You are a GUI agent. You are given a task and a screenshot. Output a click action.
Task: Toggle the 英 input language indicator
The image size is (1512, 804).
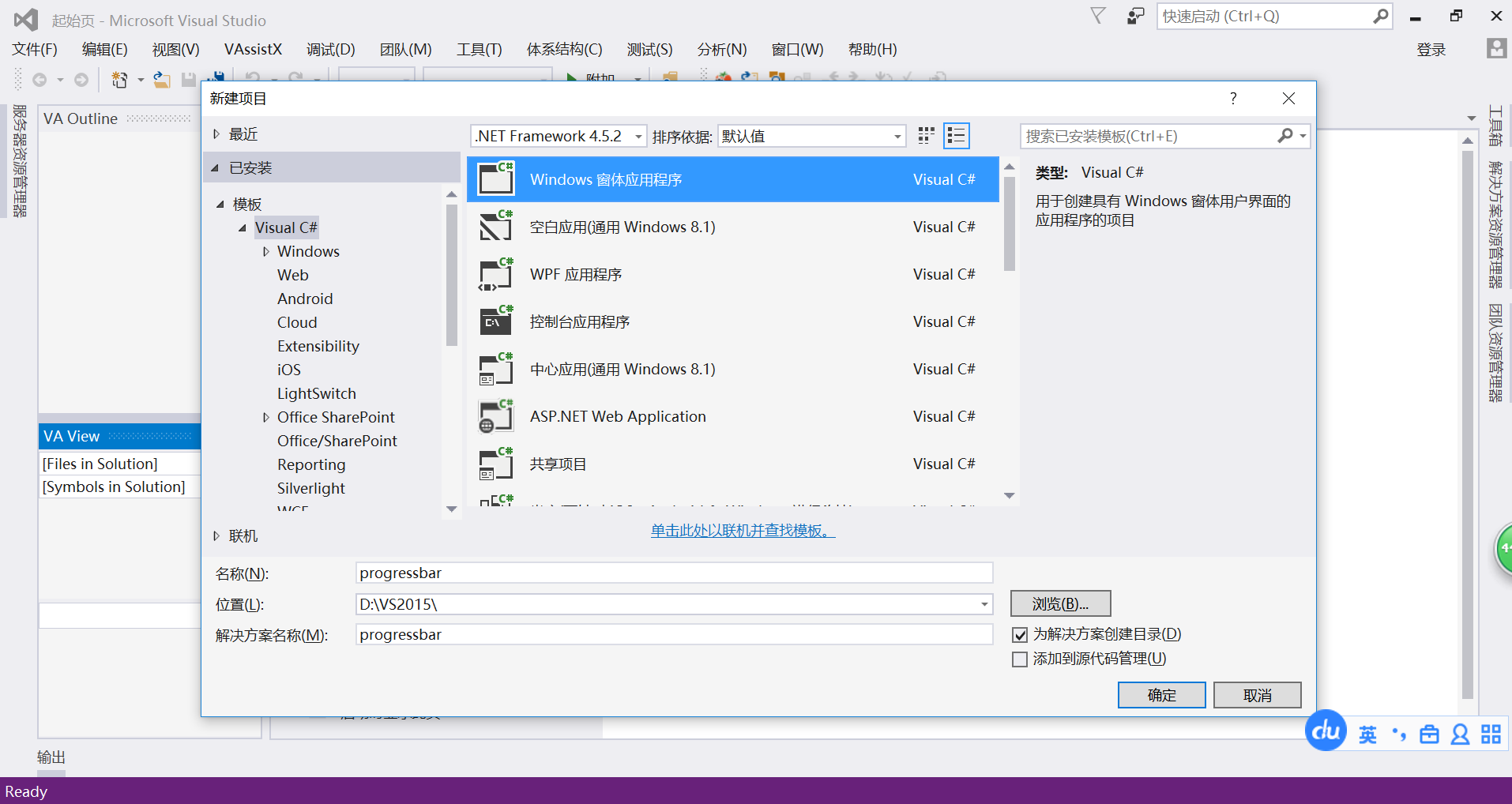[1367, 735]
